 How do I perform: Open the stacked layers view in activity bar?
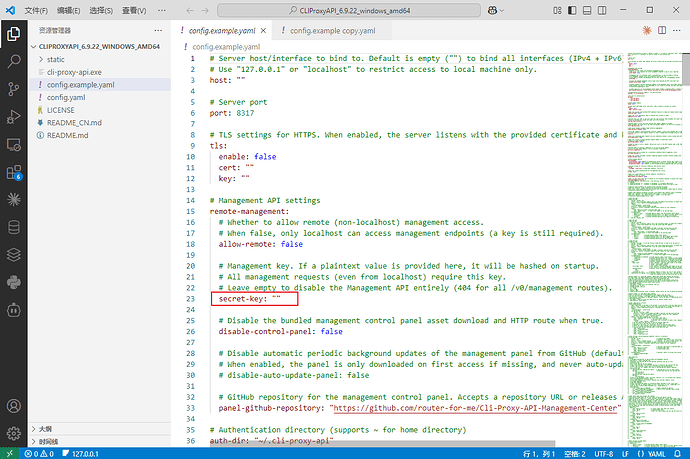14,255
